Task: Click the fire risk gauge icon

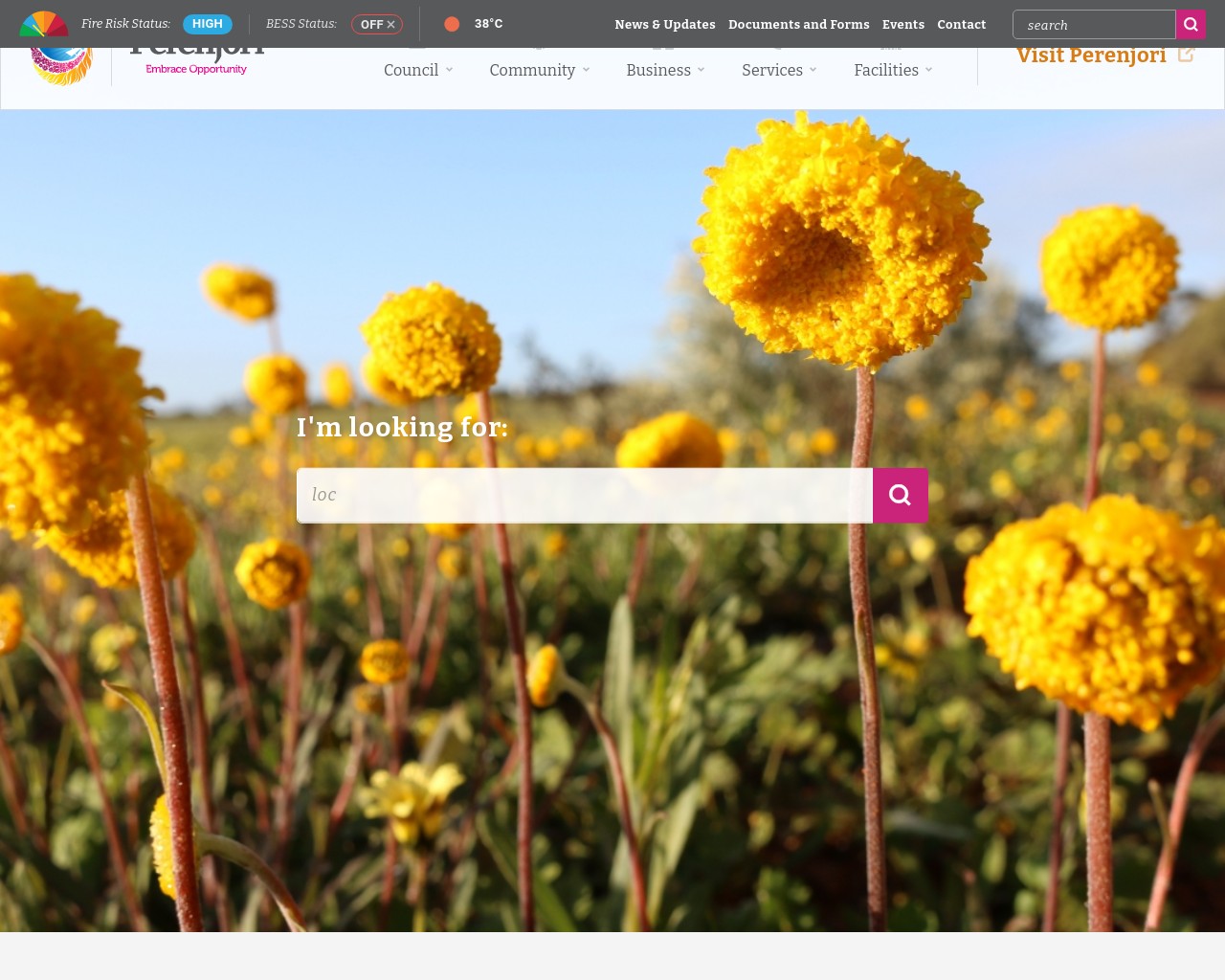Action: click(44, 24)
